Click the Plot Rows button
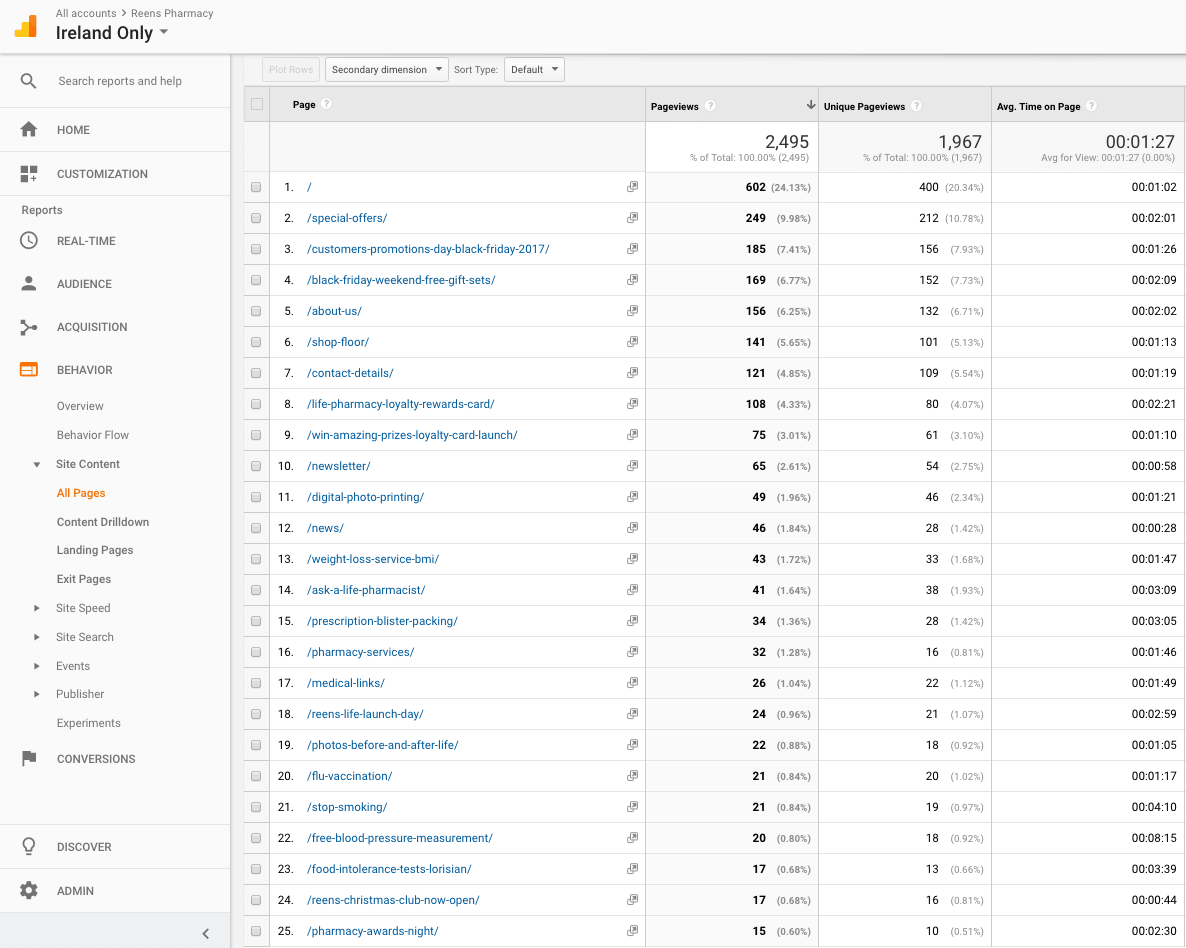The width and height of the screenshot is (1186, 948). 291,70
